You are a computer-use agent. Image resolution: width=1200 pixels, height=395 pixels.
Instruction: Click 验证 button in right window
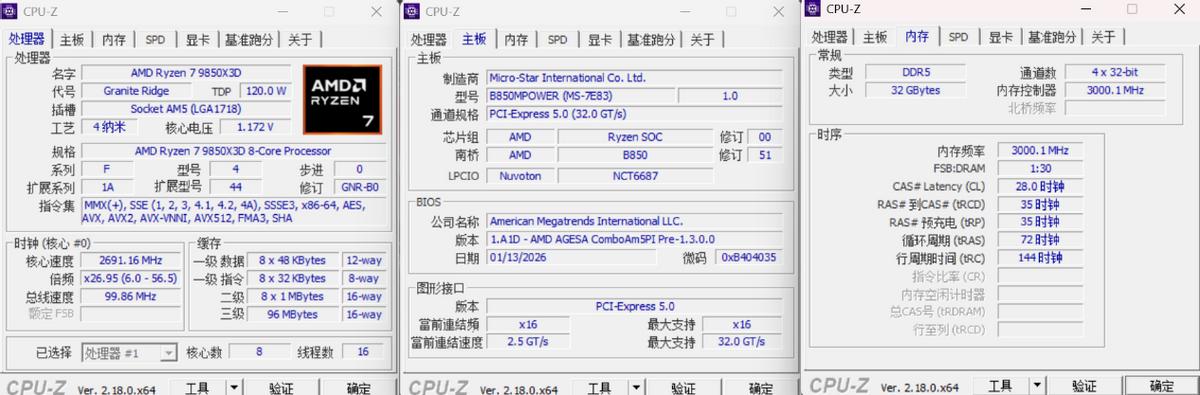coord(1084,386)
